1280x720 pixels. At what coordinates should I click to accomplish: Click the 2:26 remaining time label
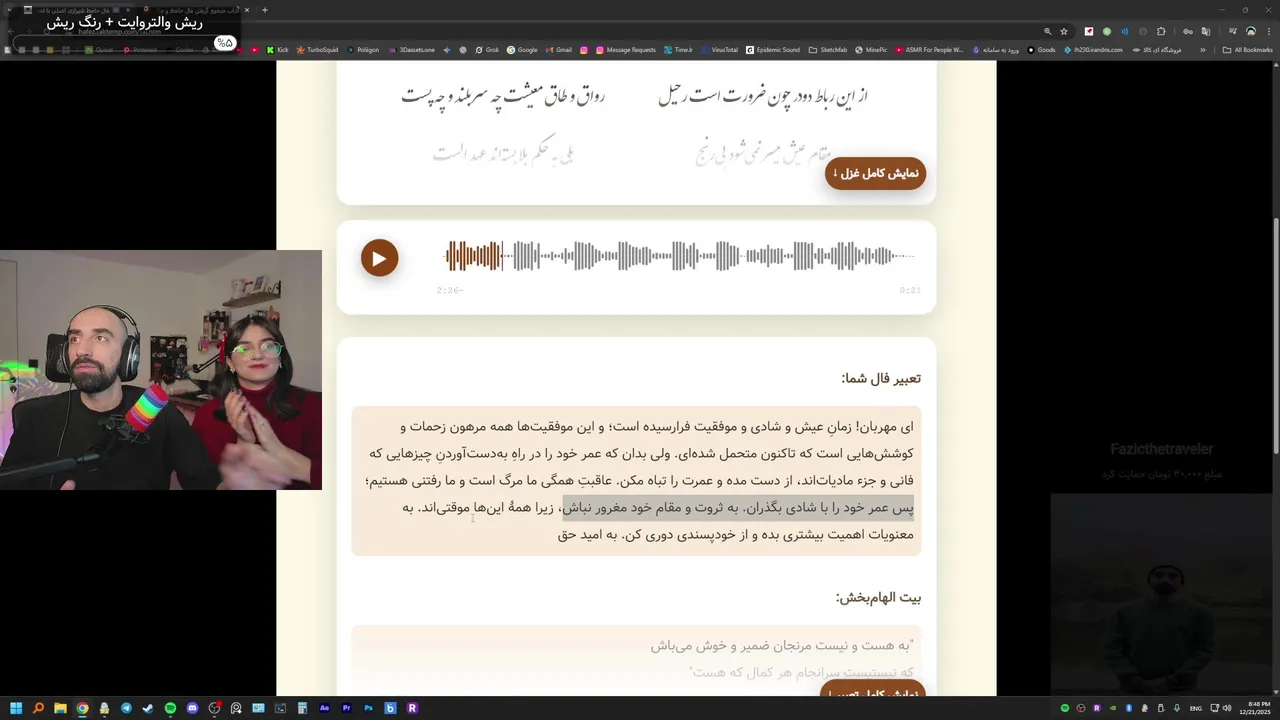click(x=449, y=290)
